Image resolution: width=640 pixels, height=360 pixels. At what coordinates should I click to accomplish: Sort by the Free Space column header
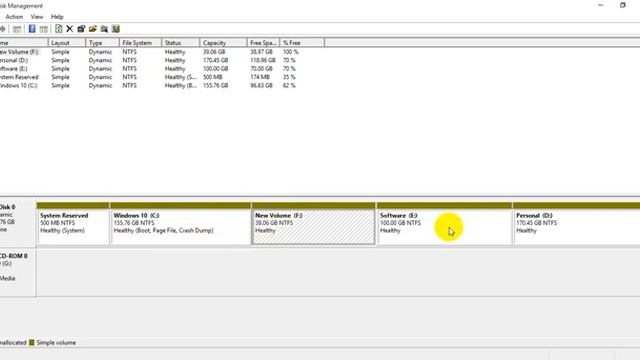point(263,42)
